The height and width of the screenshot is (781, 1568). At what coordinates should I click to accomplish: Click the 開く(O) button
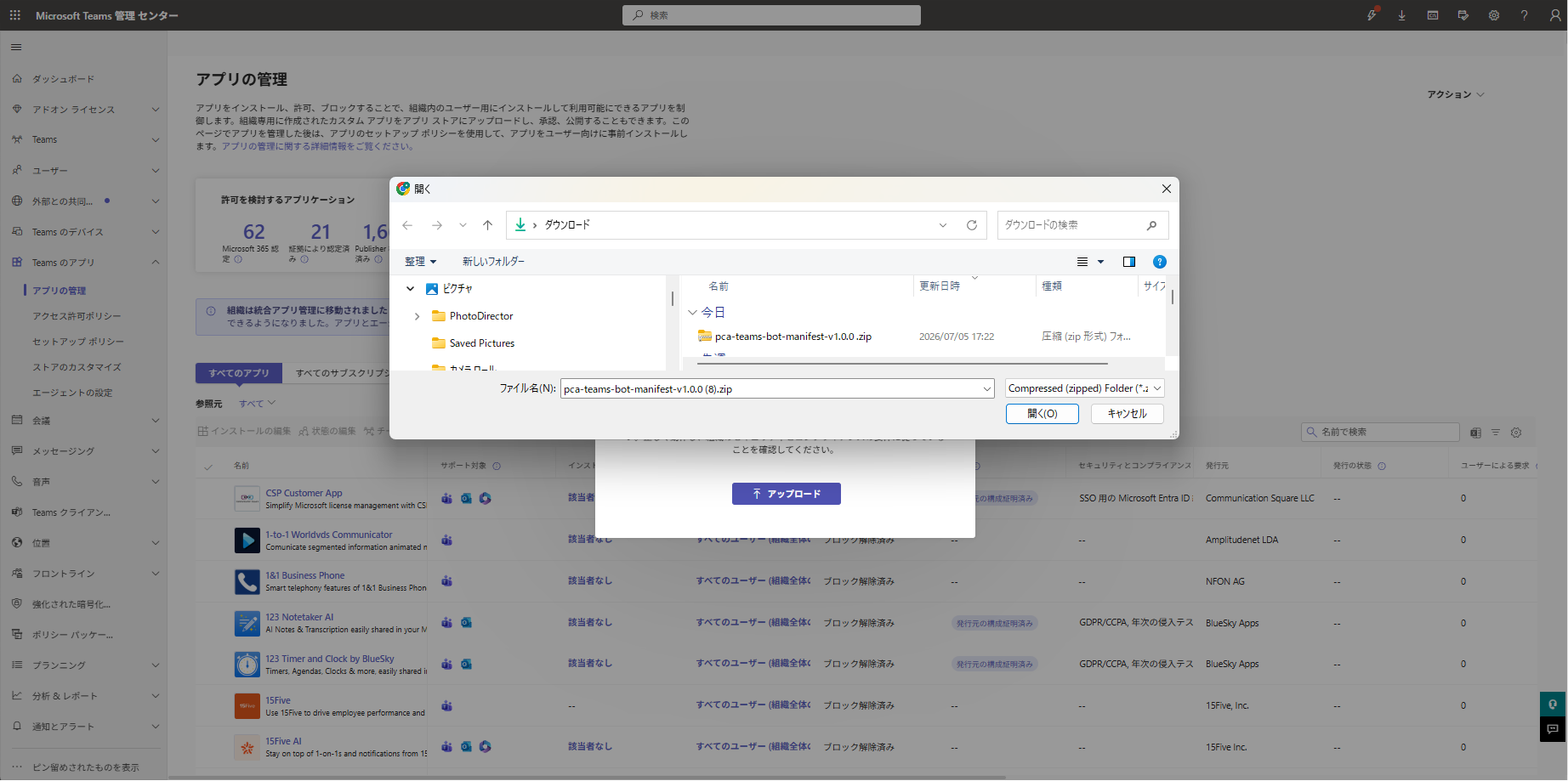pyautogui.click(x=1042, y=414)
